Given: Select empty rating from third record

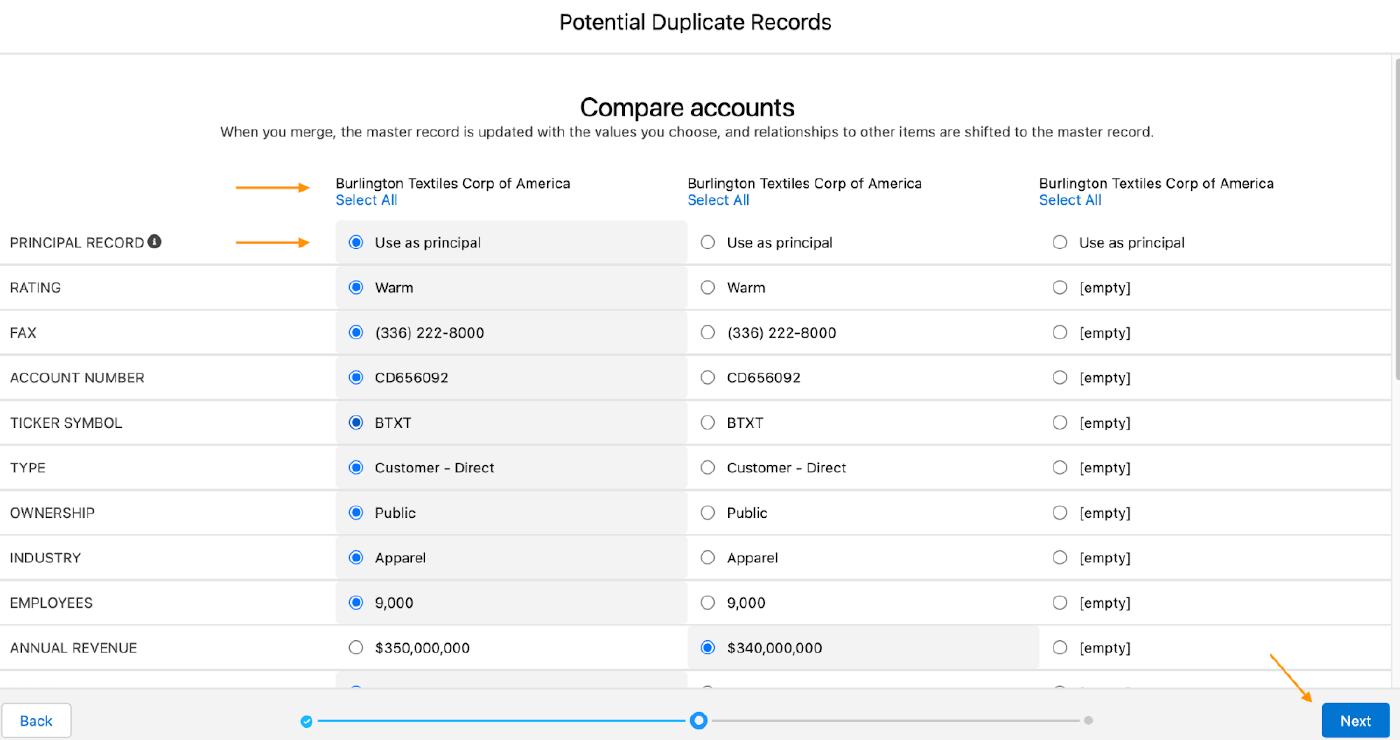Looking at the screenshot, I should (x=1060, y=288).
